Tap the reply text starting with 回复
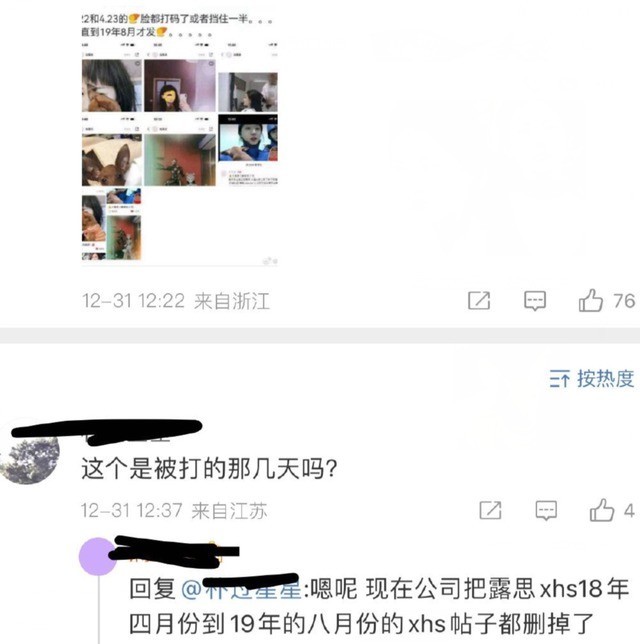This screenshot has height=644, width=640. (x=379, y=606)
